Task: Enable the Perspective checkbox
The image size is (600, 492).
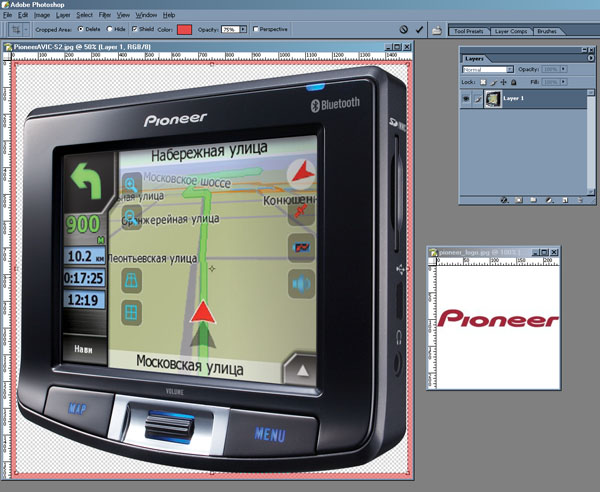Action: [256, 29]
